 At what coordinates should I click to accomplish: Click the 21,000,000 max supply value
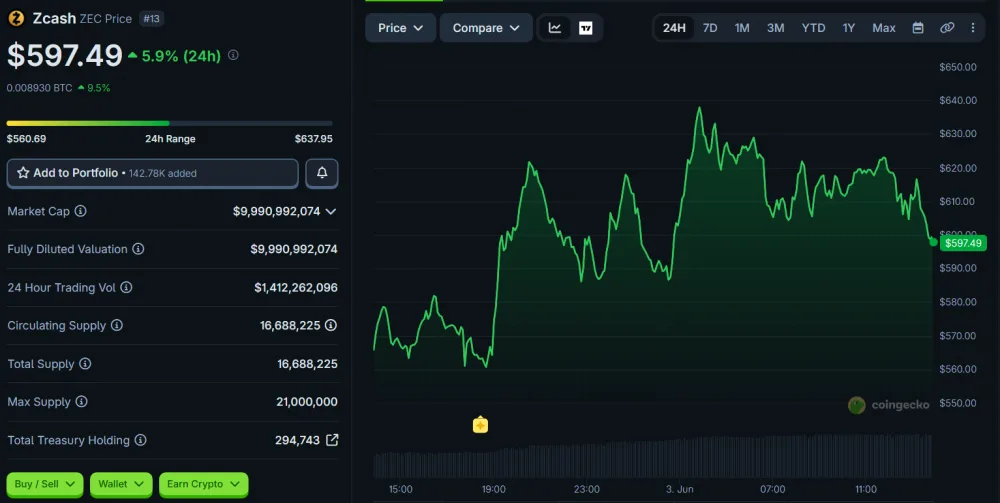tap(307, 402)
